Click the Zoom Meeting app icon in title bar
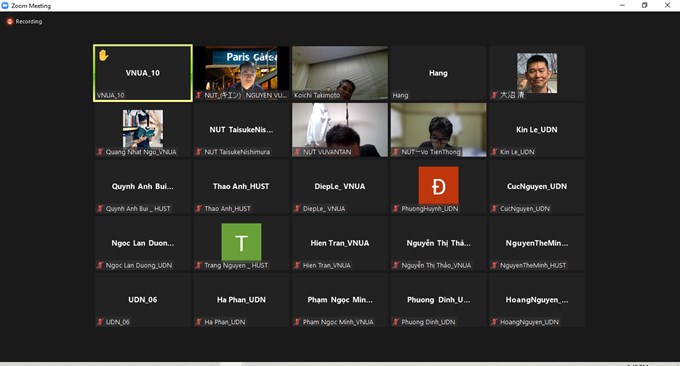This screenshot has width=680, height=366. [x=5, y=5]
